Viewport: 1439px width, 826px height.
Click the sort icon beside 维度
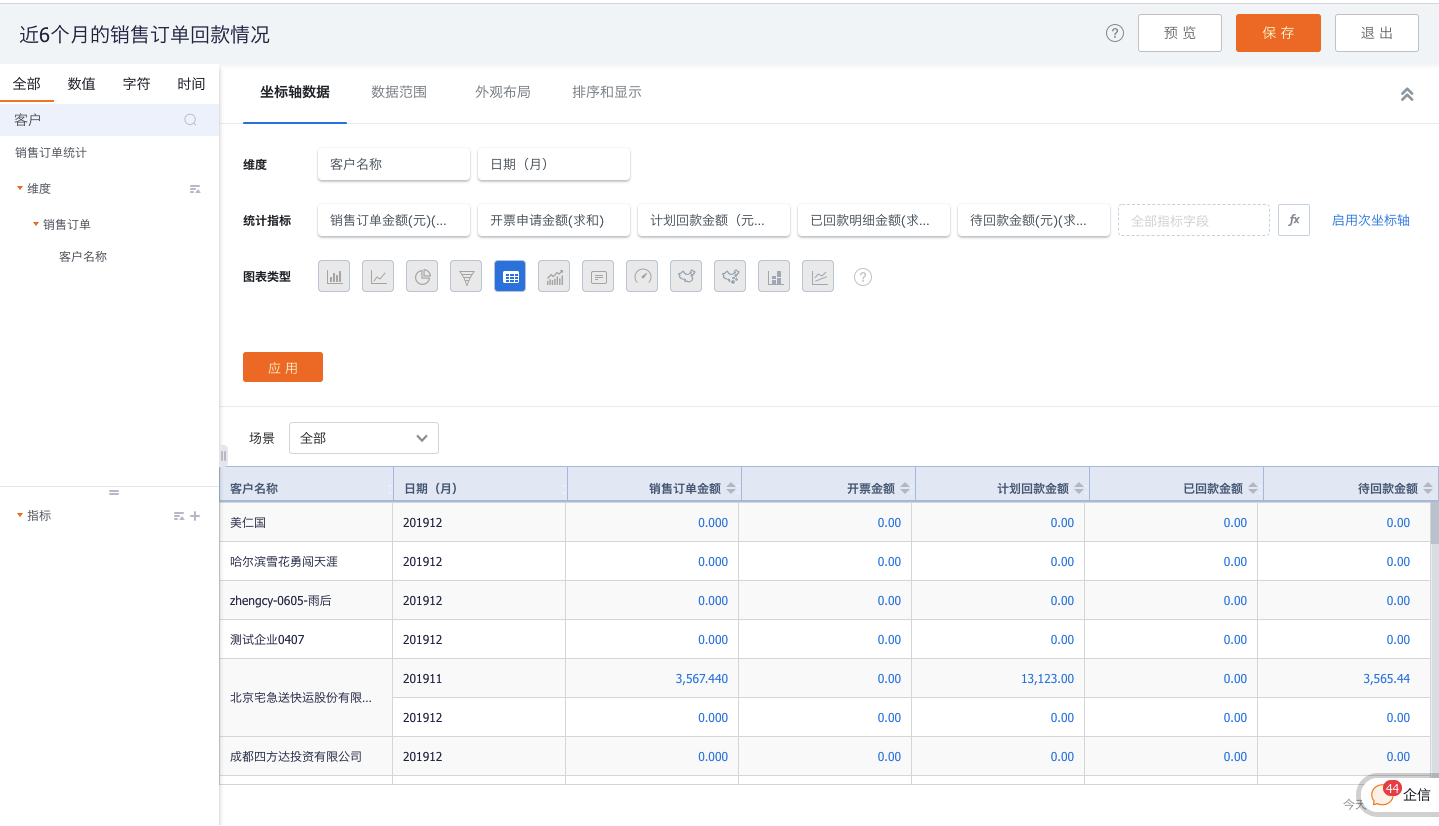pos(195,189)
